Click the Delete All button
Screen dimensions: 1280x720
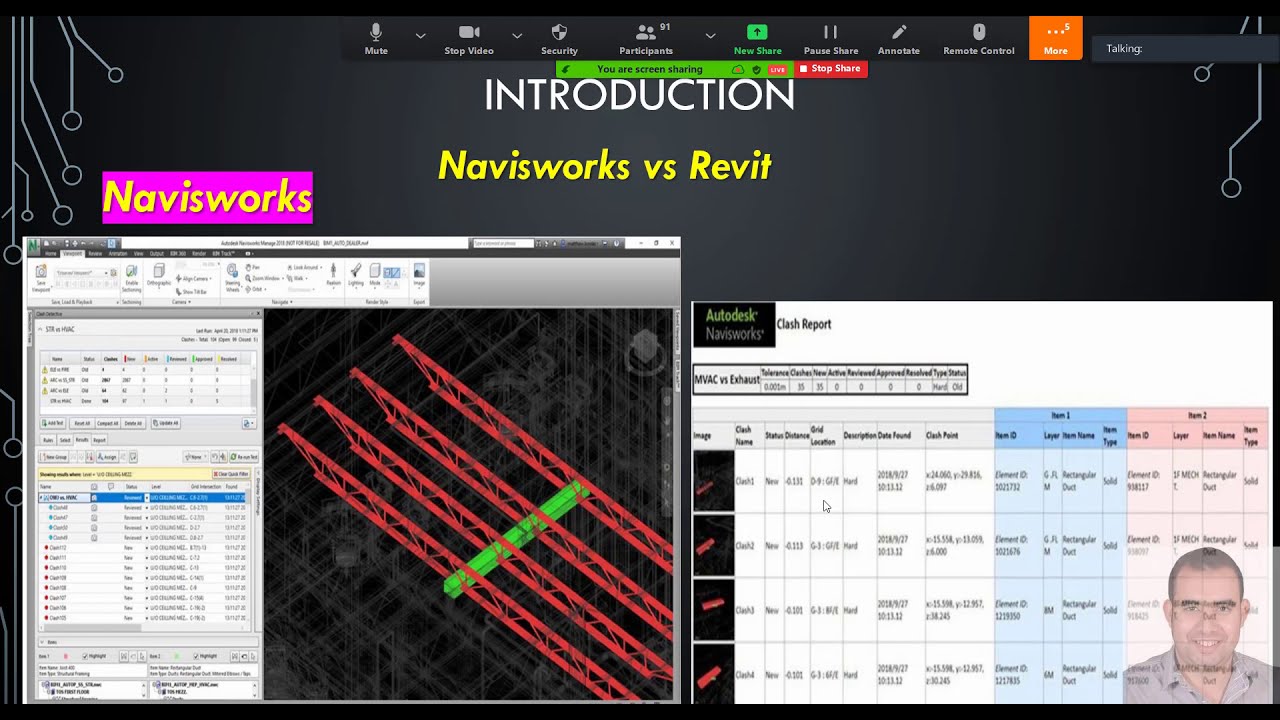click(133, 423)
